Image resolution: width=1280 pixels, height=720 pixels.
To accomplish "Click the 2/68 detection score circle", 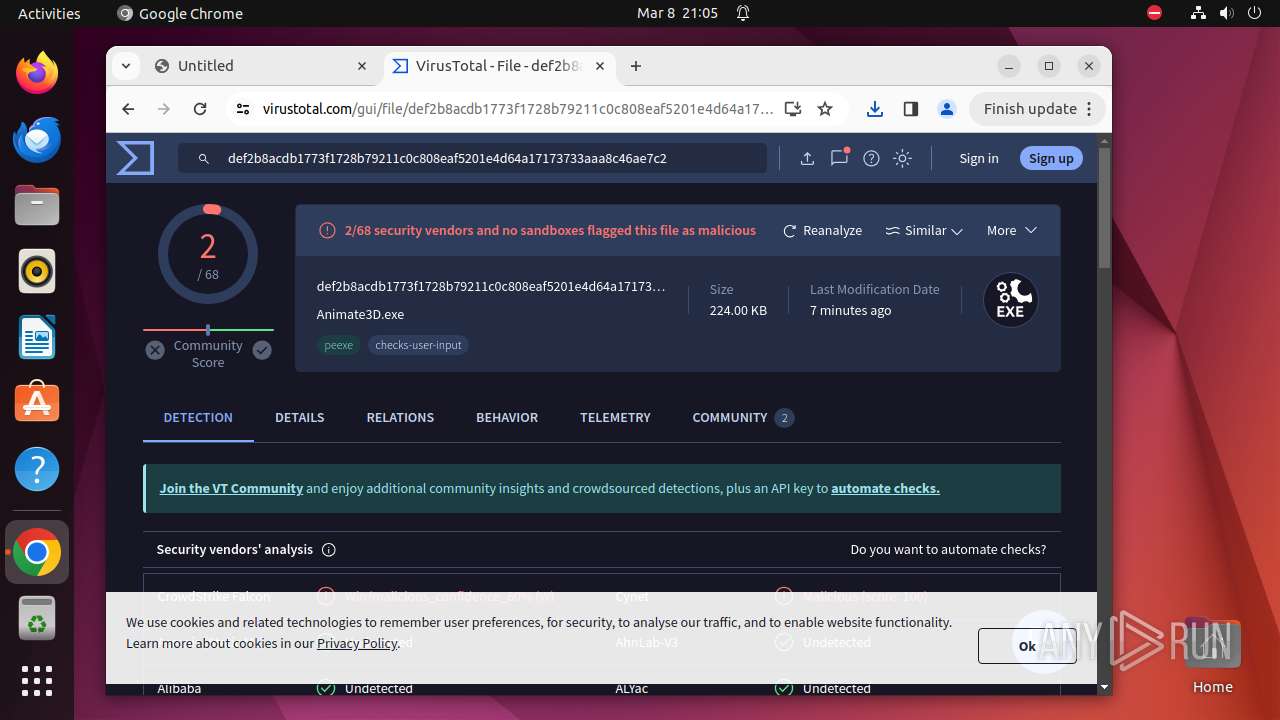I will point(208,255).
